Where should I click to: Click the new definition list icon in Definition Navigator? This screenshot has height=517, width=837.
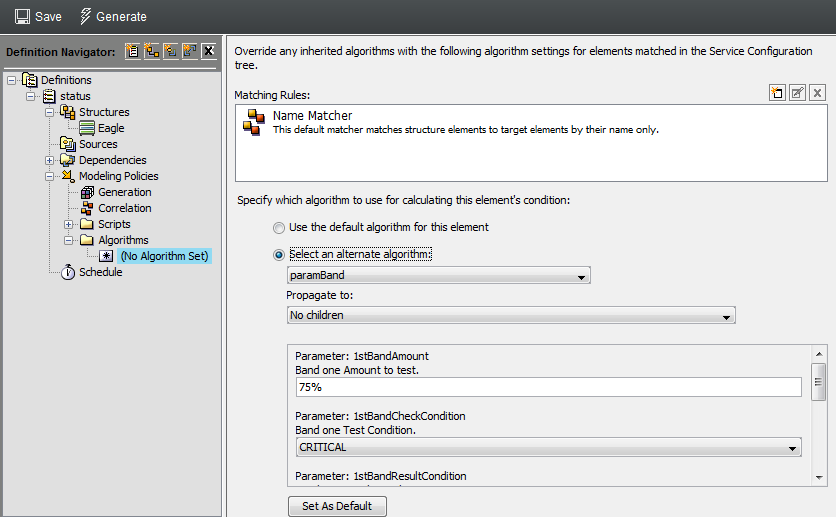132,51
